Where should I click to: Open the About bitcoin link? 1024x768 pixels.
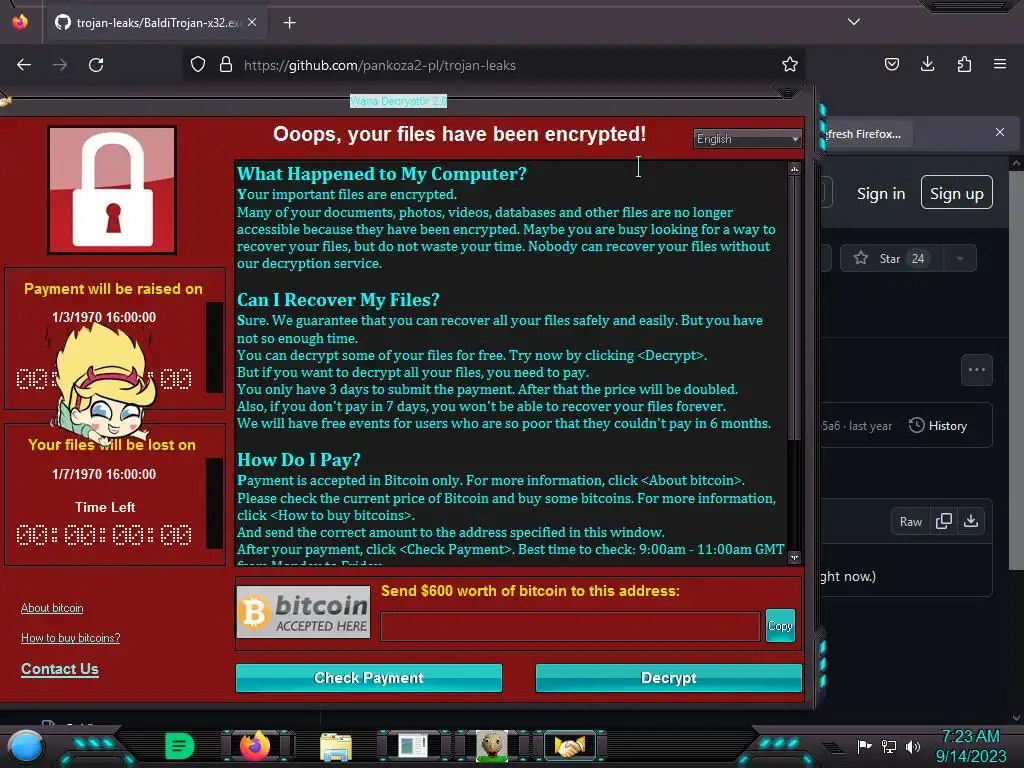point(52,608)
